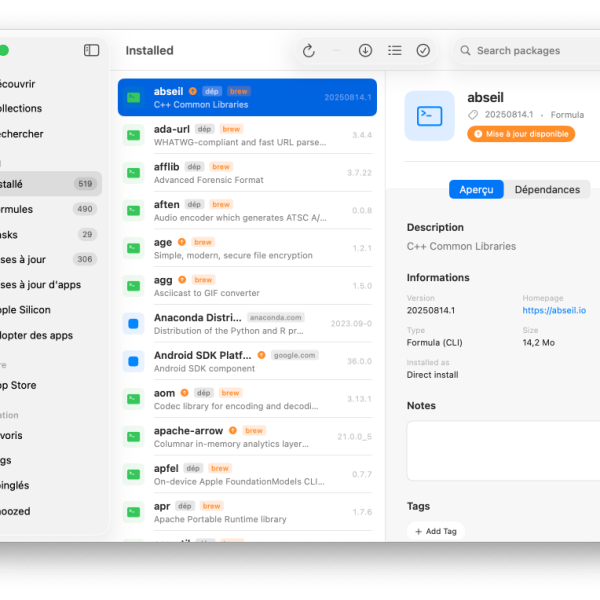The image size is (600, 600).
Task: Click the magnifier icon in search field
Action: [x=465, y=51]
